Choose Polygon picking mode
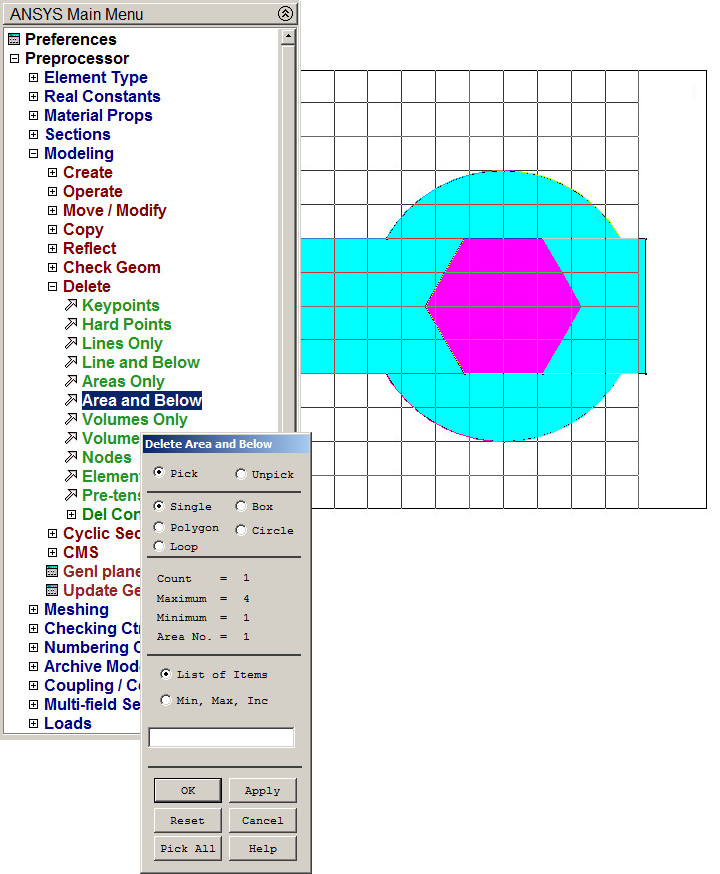 159,527
